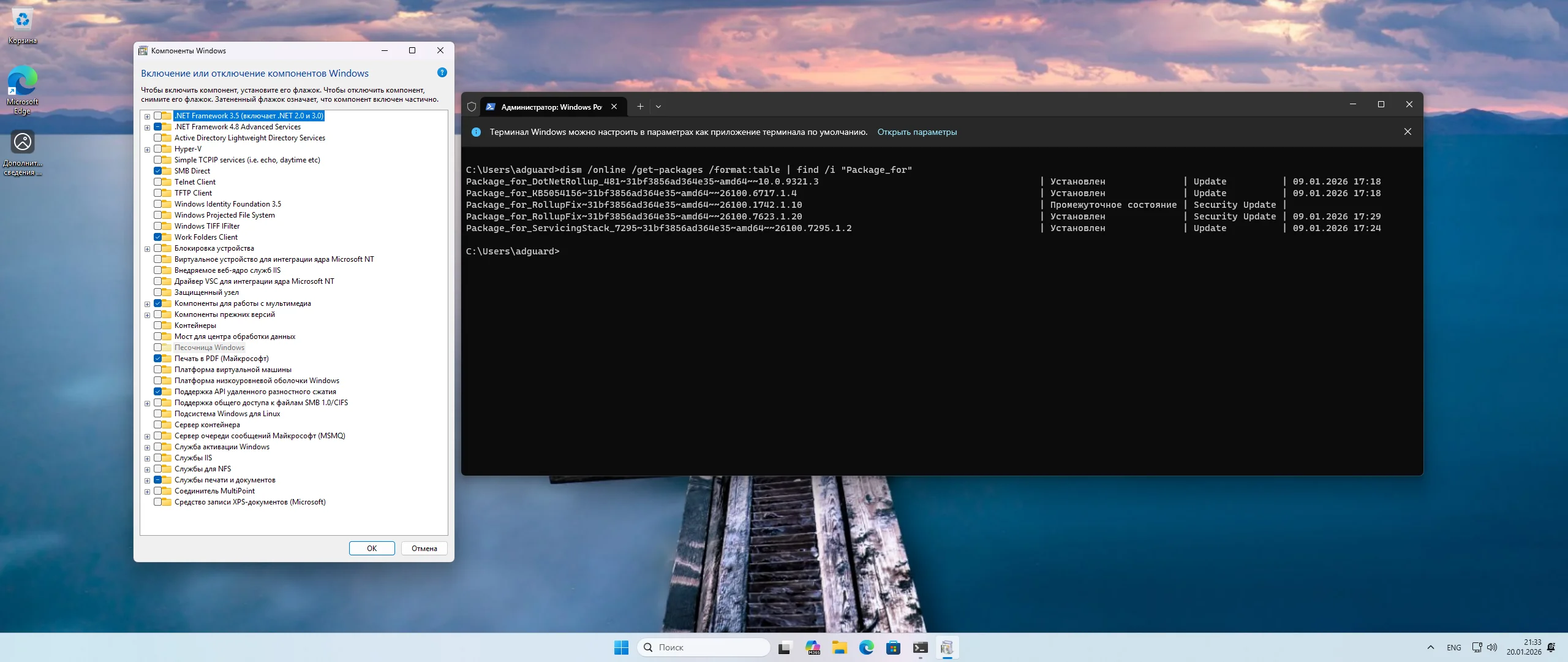Open new tab with plus icon in terminal
This screenshot has height=662, width=1568.
(640, 107)
